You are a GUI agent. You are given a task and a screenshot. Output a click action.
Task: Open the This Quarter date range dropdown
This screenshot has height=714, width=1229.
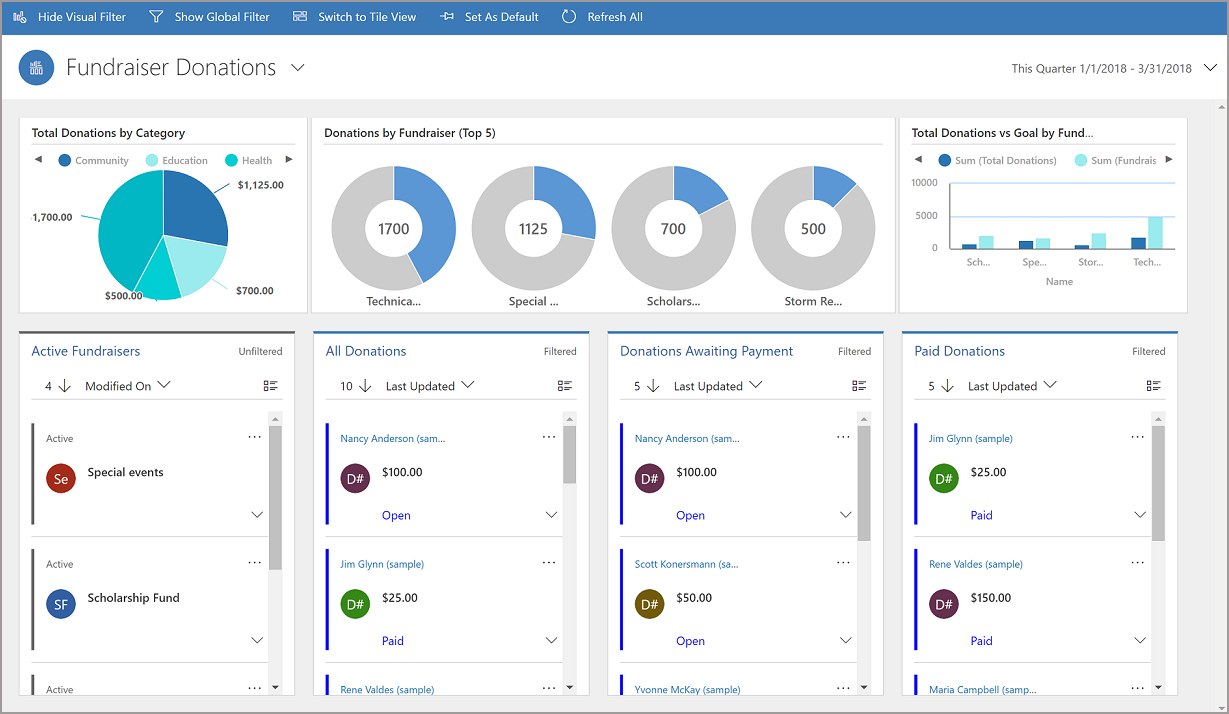pyautogui.click(x=1211, y=67)
